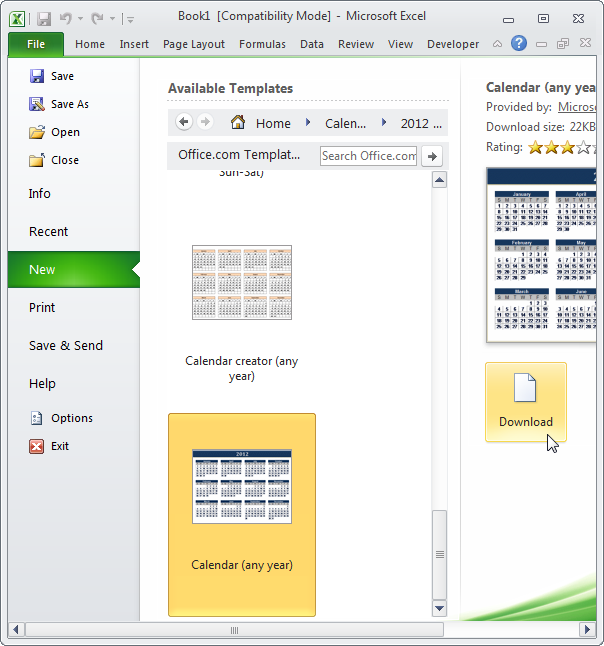Open the Redo history dropdown arrow
This screenshot has height=646, width=604.
tap(112, 19)
